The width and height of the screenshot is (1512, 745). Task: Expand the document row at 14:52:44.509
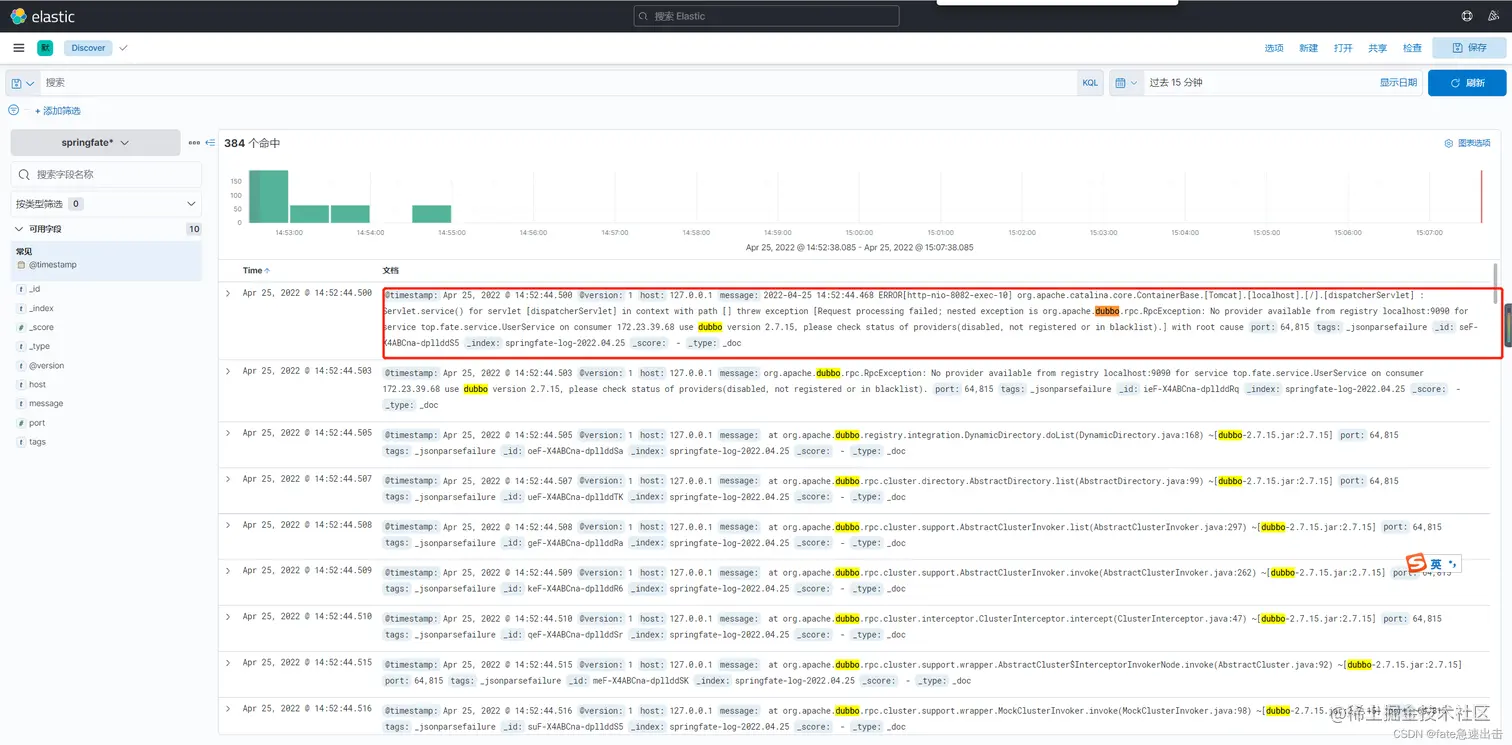coord(228,571)
